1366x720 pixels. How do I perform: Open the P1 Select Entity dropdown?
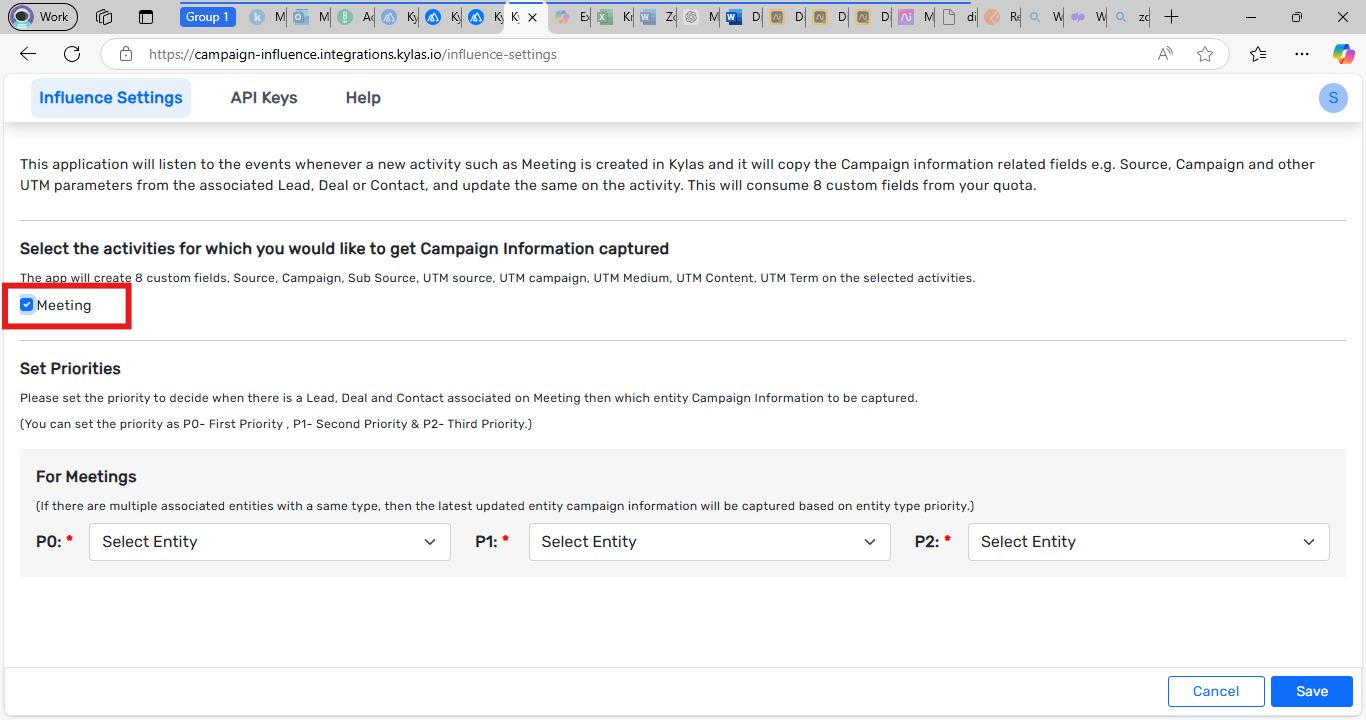coord(709,542)
